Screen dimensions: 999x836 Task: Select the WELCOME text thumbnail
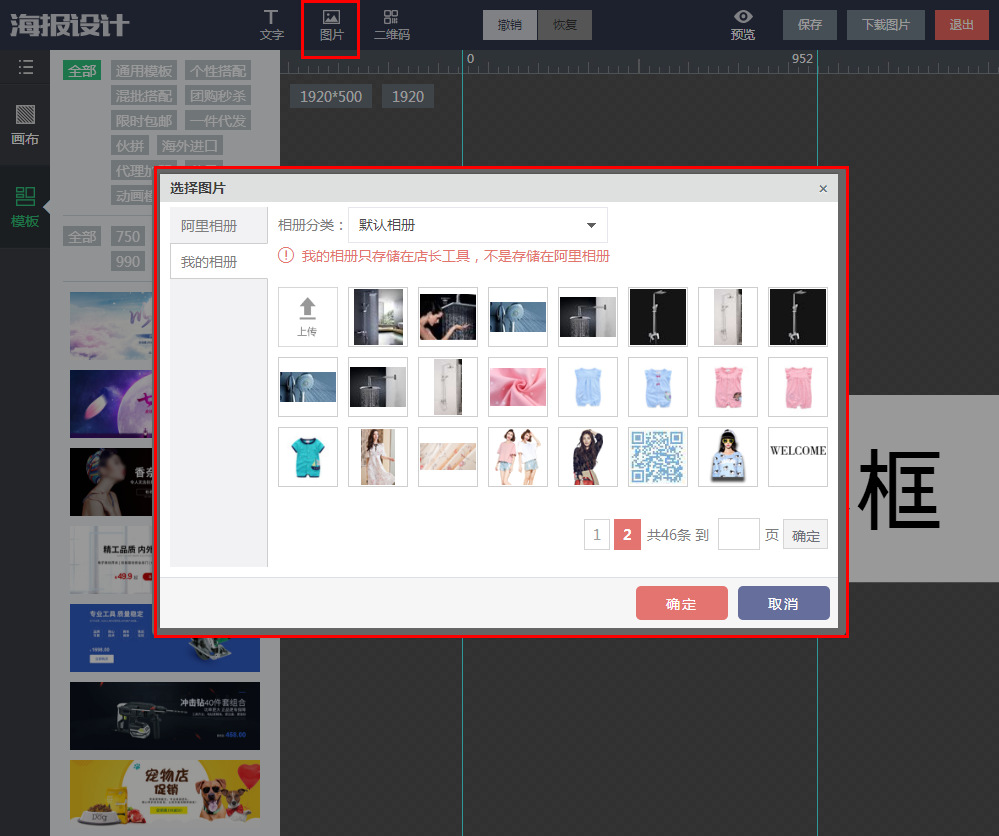(798, 457)
